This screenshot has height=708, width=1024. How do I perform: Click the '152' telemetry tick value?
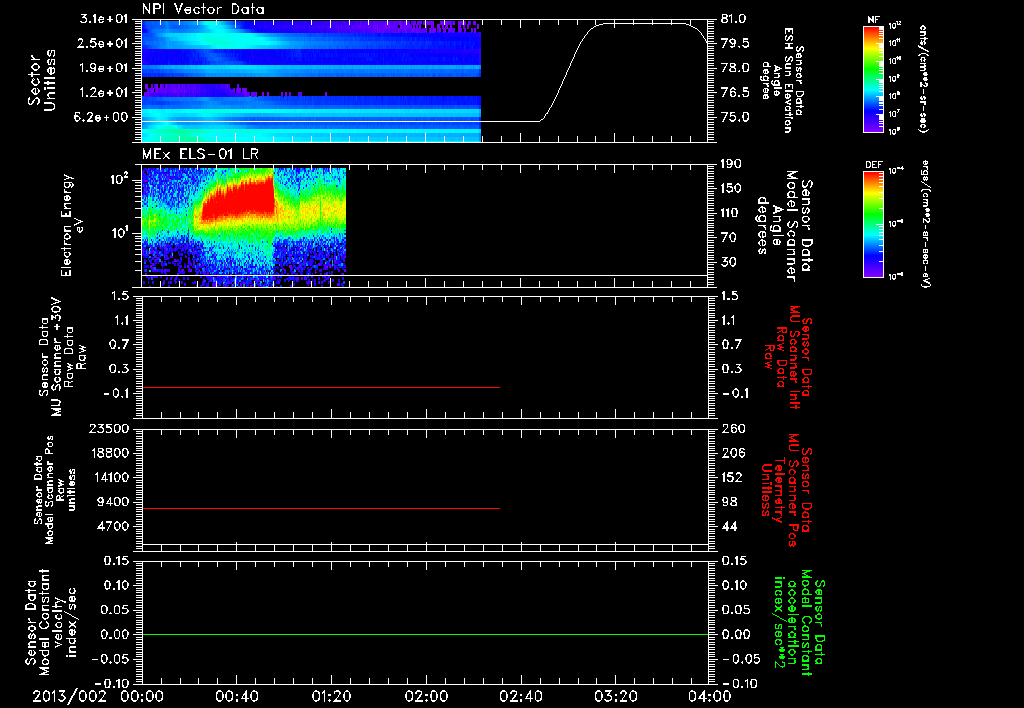click(732, 477)
